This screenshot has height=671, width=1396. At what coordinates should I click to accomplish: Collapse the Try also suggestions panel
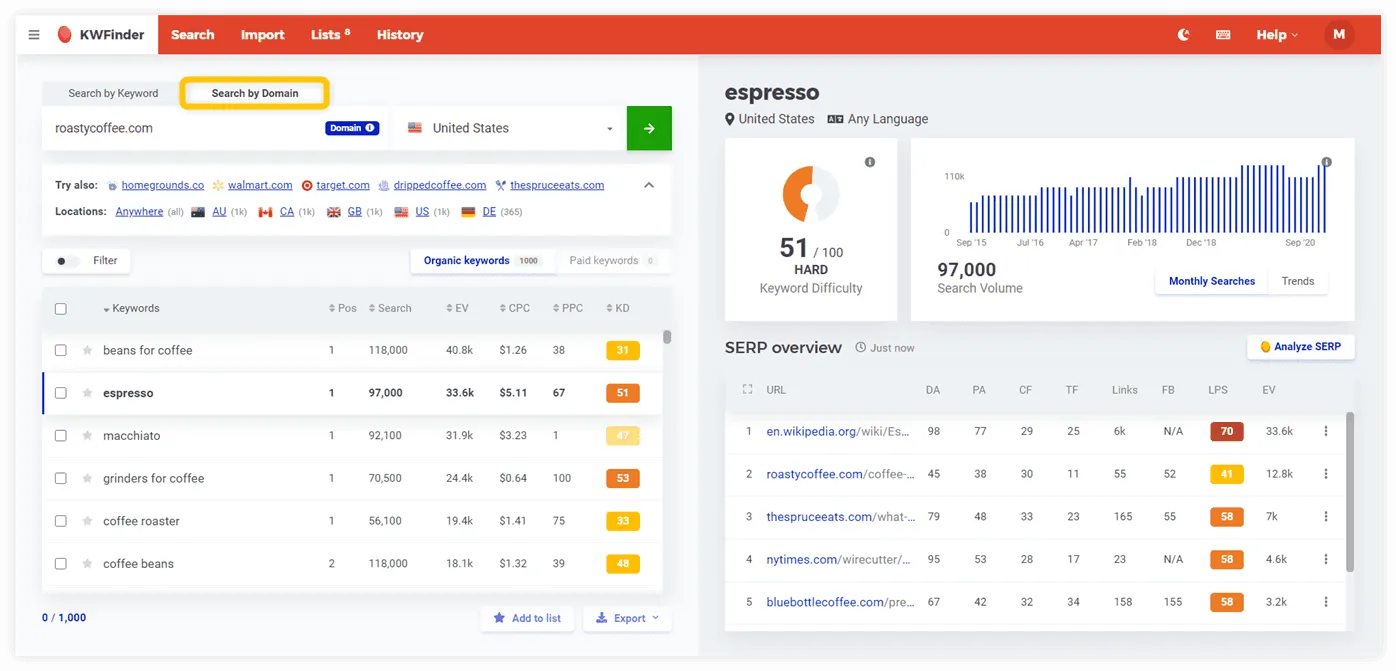(649, 185)
